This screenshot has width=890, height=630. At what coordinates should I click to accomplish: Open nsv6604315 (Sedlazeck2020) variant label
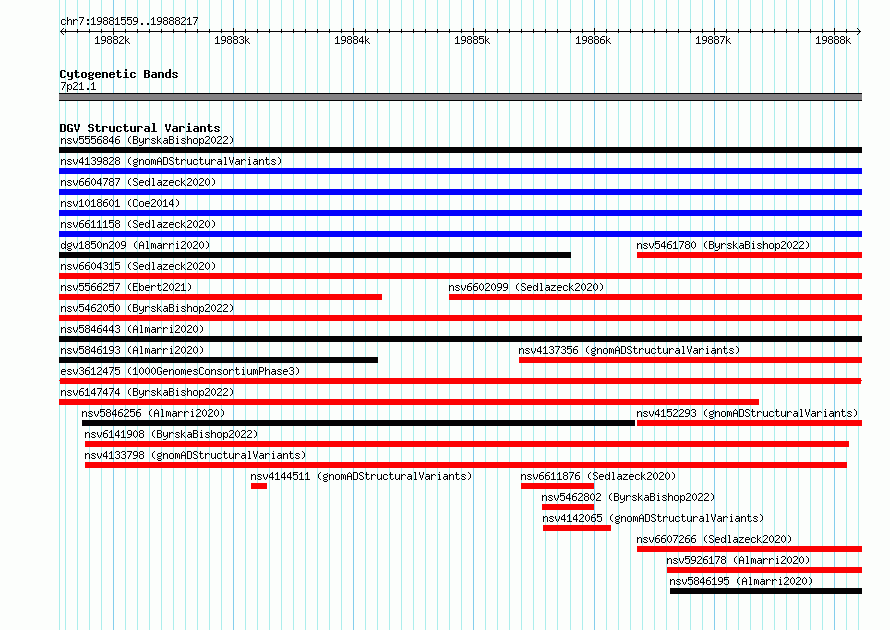(138, 266)
